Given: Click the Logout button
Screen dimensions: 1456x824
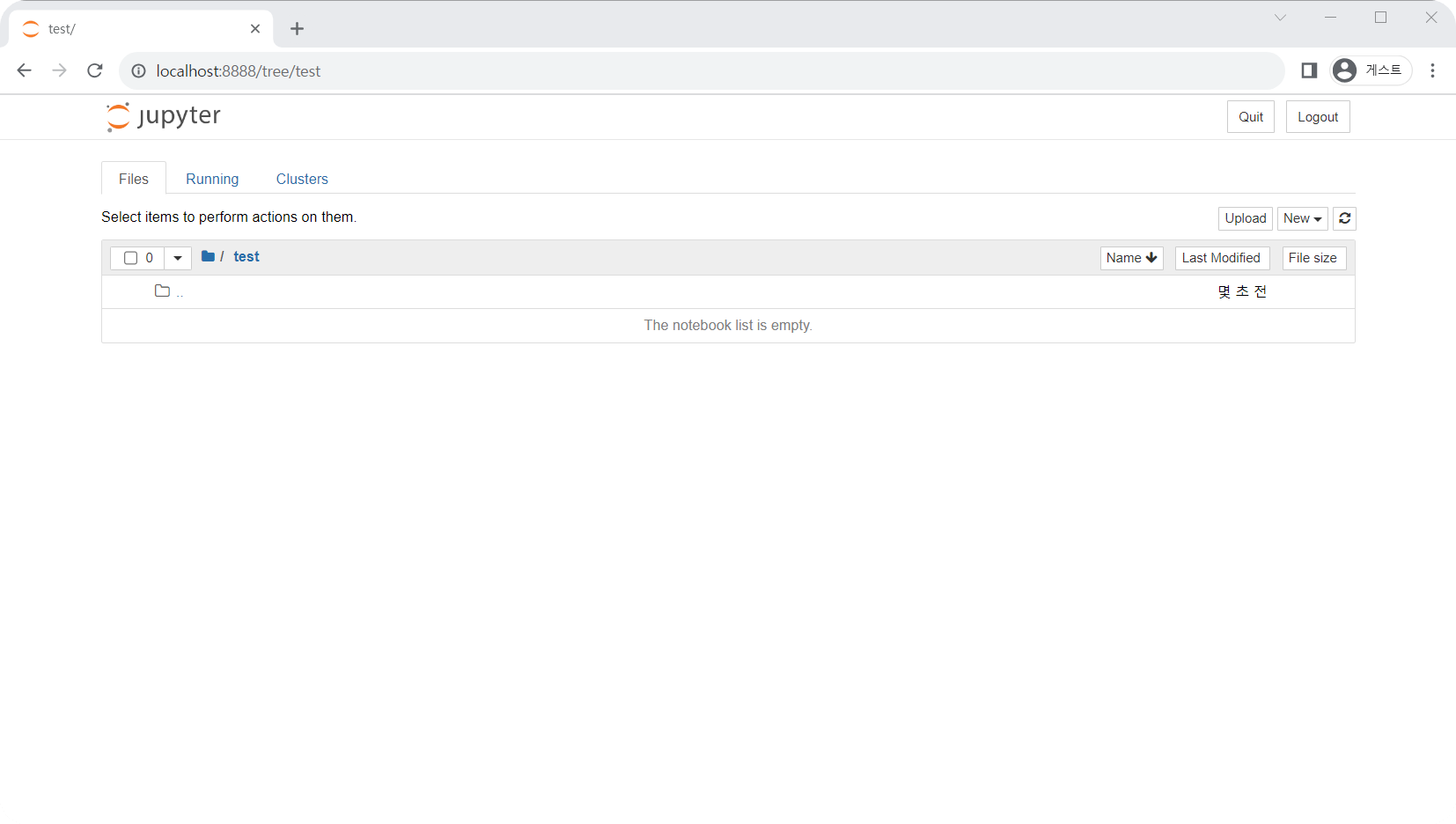Looking at the screenshot, I should 1318,117.
